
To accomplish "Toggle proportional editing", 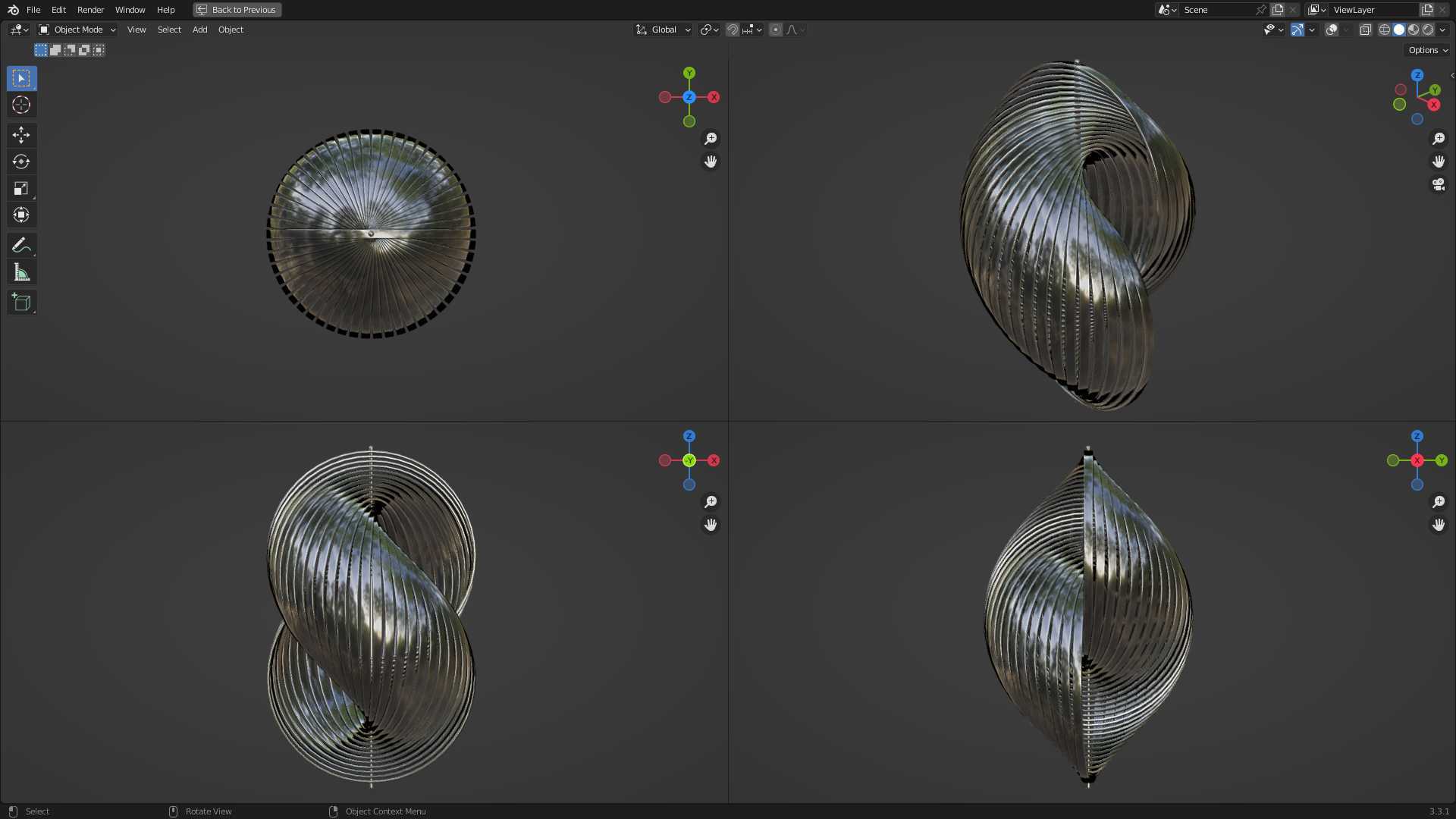I will click(776, 30).
